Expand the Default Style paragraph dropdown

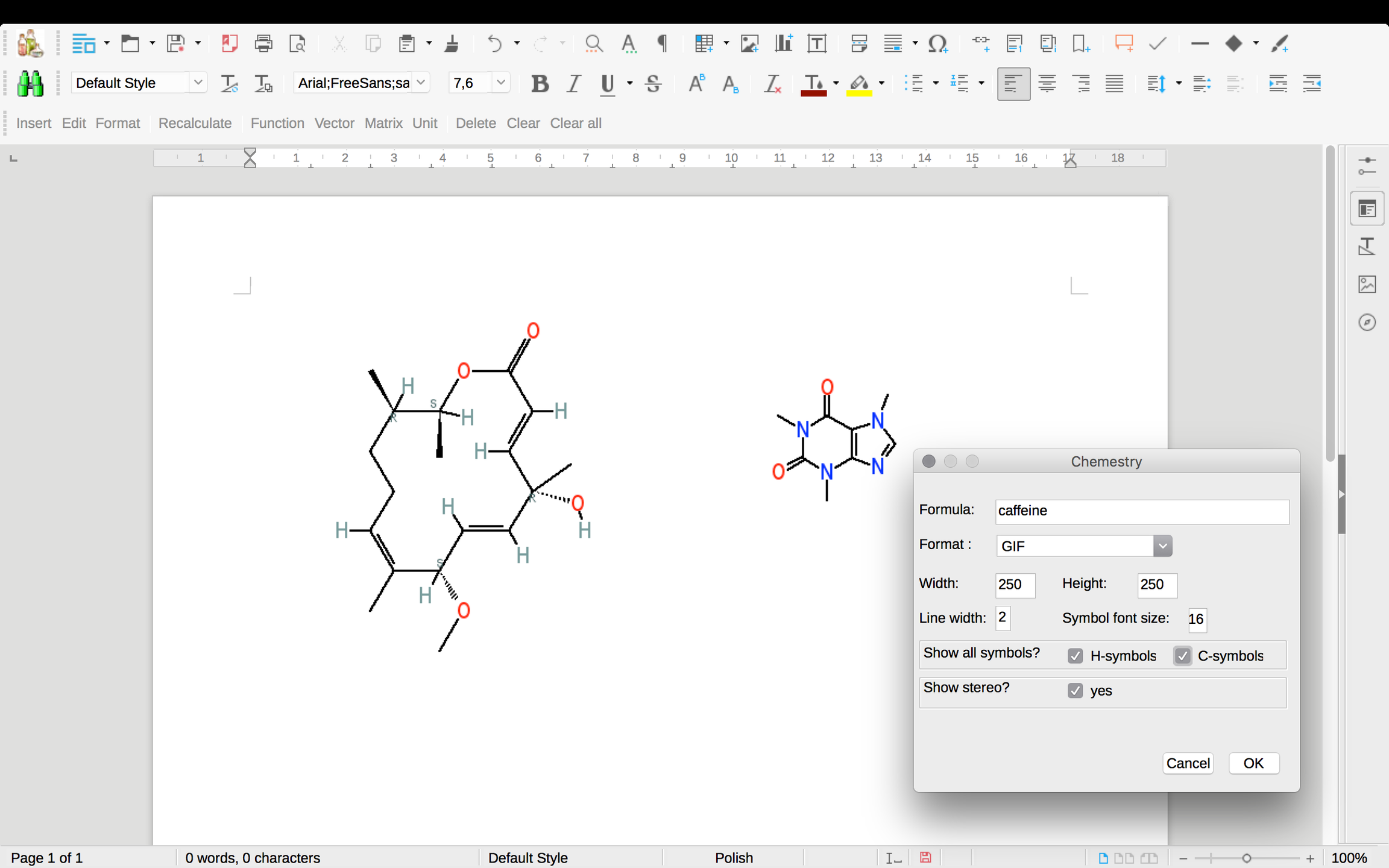[x=198, y=83]
